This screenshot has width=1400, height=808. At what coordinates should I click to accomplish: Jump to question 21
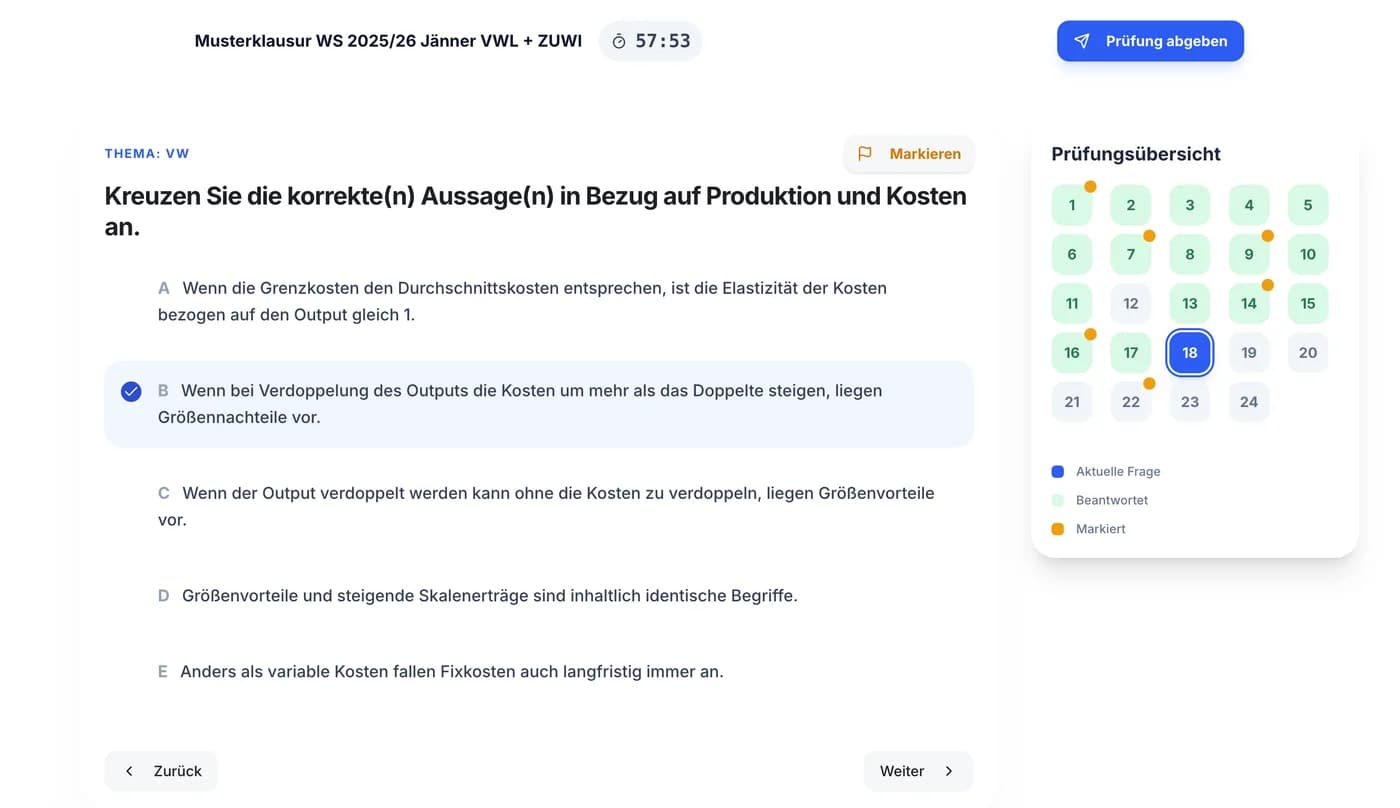pos(1072,401)
